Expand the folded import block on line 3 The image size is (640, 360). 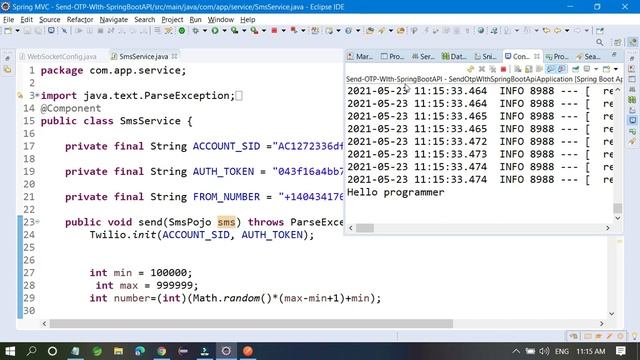pyautogui.click(x=37, y=96)
